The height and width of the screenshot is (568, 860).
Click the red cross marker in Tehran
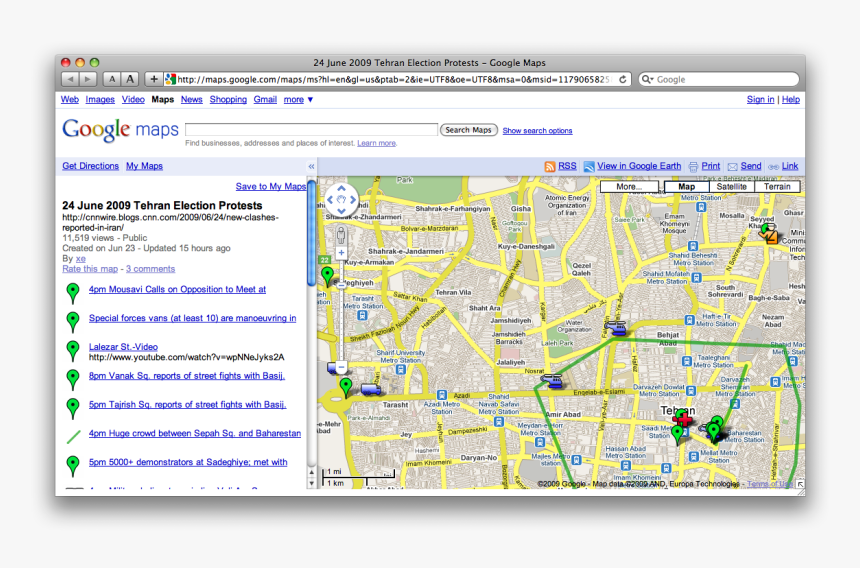(x=684, y=420)
